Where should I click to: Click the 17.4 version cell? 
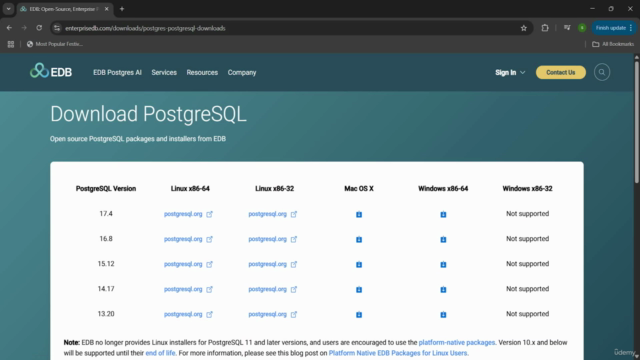coord(106,214)
